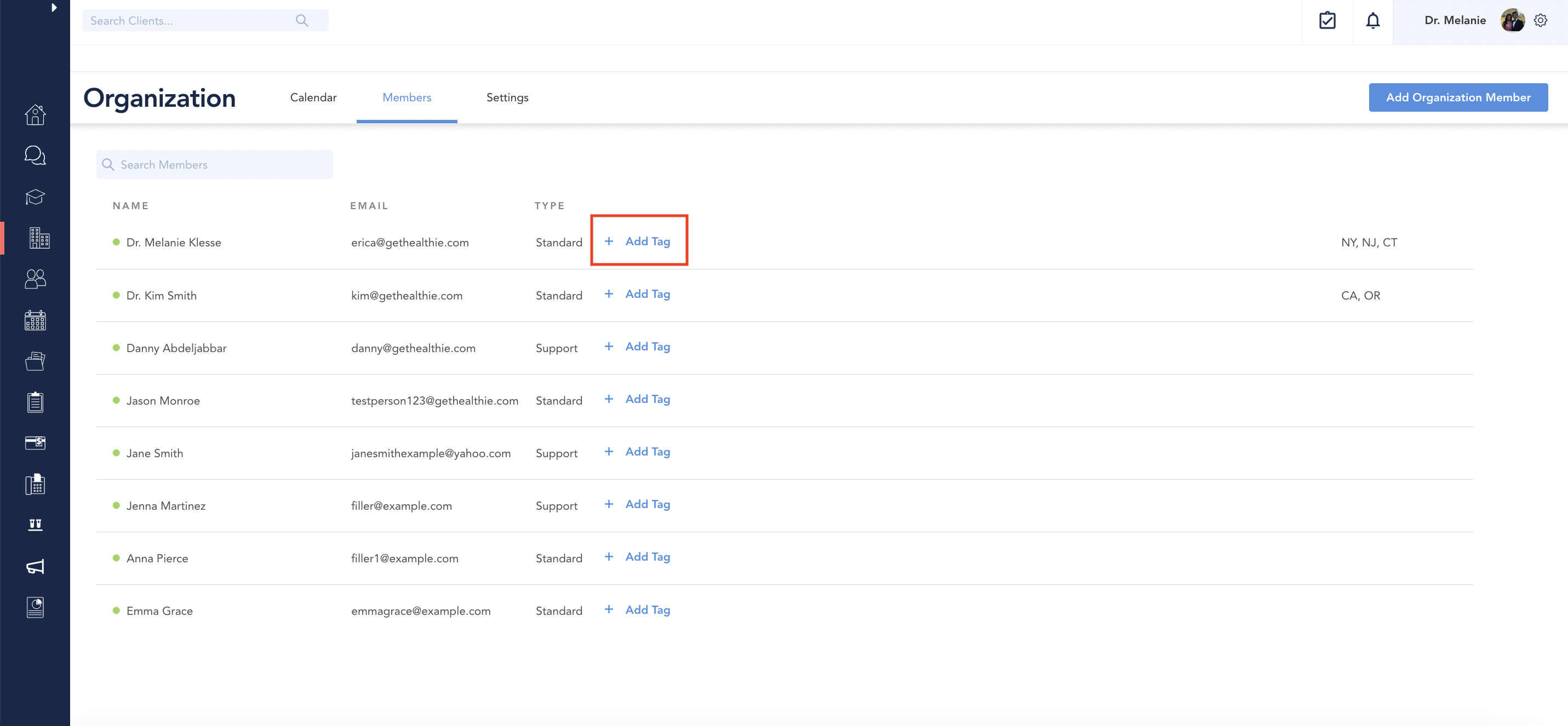Click the billing credit card icon
This screenshot has width=1568, height=726.
coord(35,442)
